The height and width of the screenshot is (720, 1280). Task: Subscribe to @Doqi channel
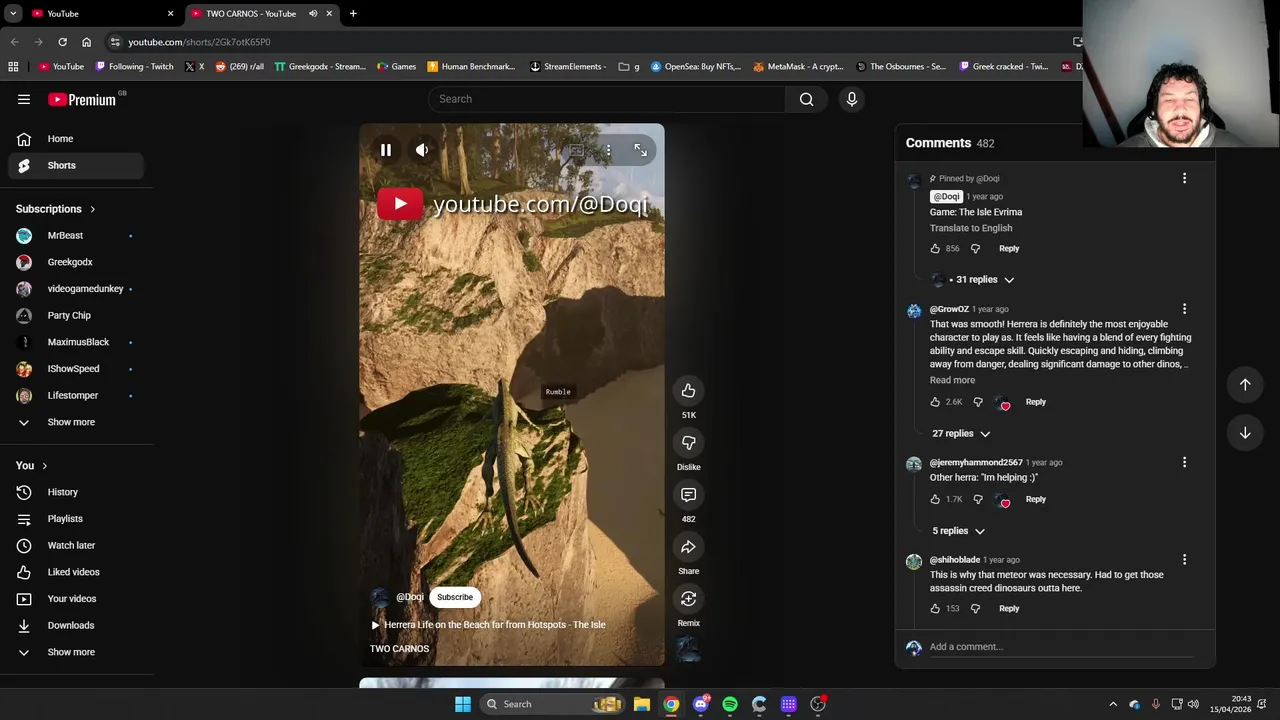coord(455,597)
